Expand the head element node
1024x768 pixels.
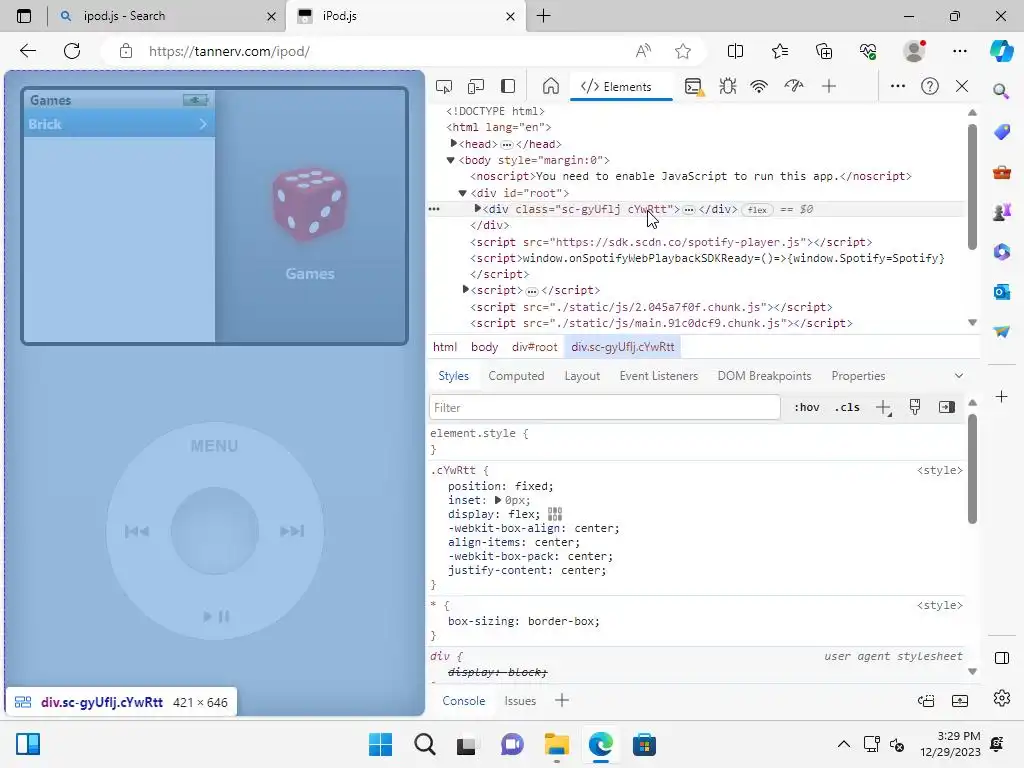[453, 144]
